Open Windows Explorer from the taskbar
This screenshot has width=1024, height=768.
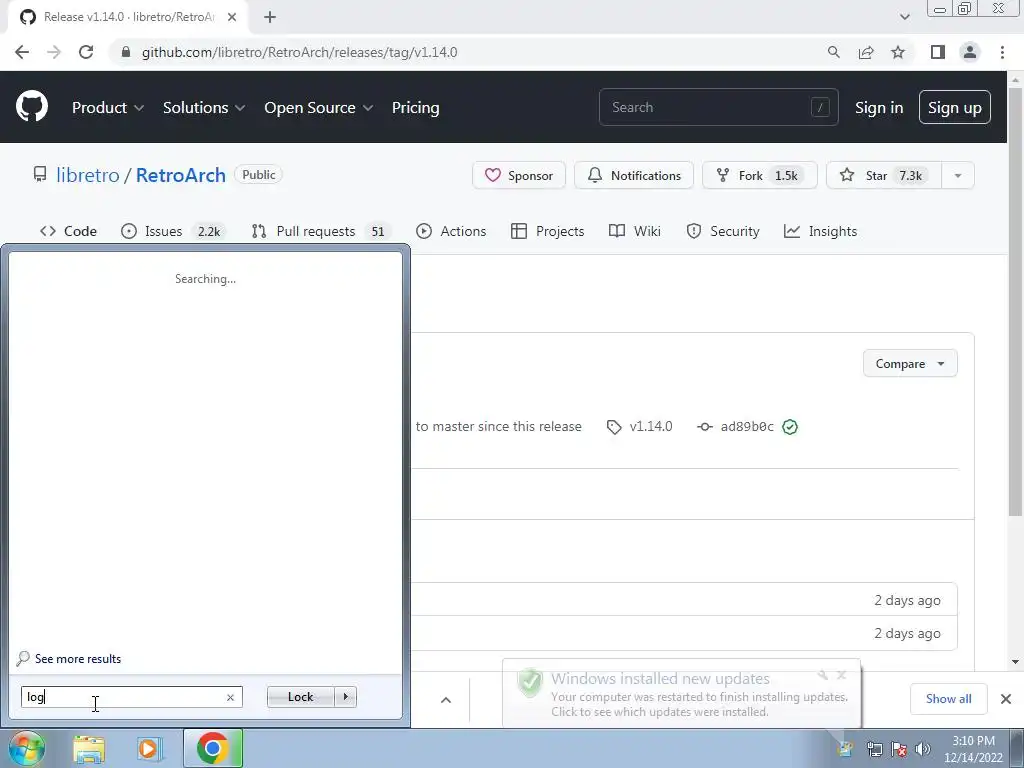pyautogui.click(x=89, y=748)
